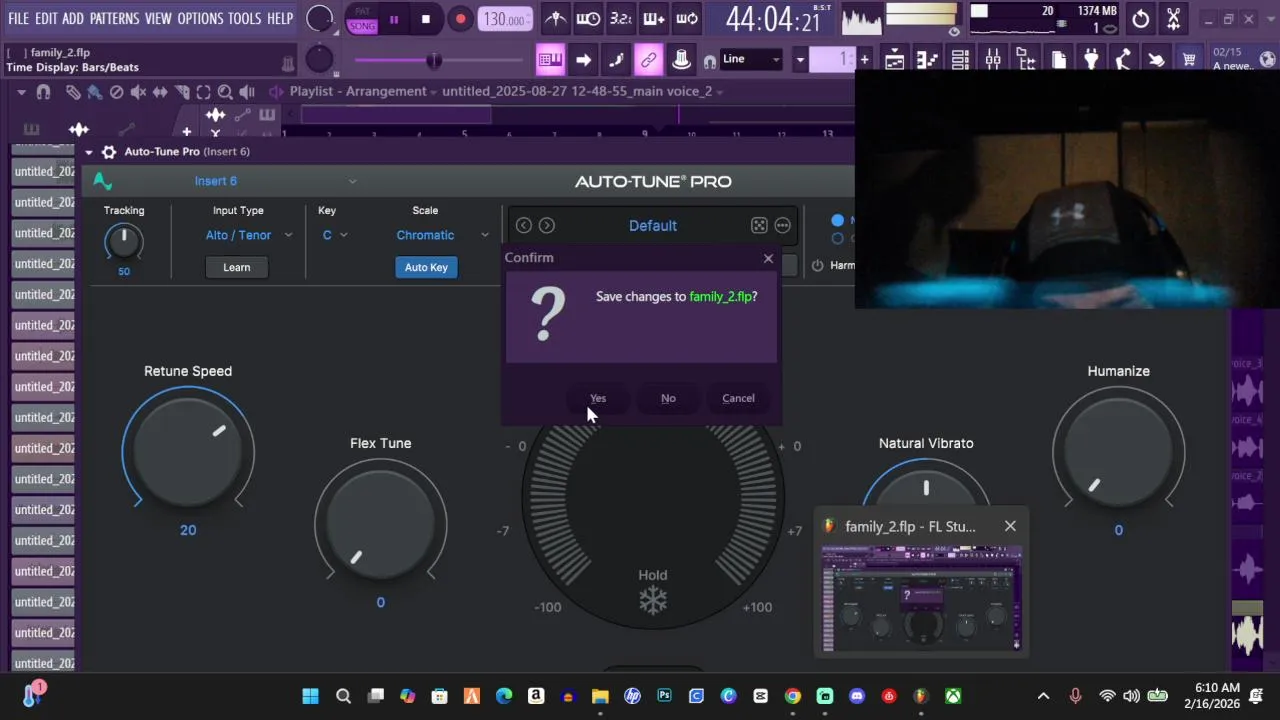
Task: Open the Mixer view icon
Action: (x=993, y=60)
